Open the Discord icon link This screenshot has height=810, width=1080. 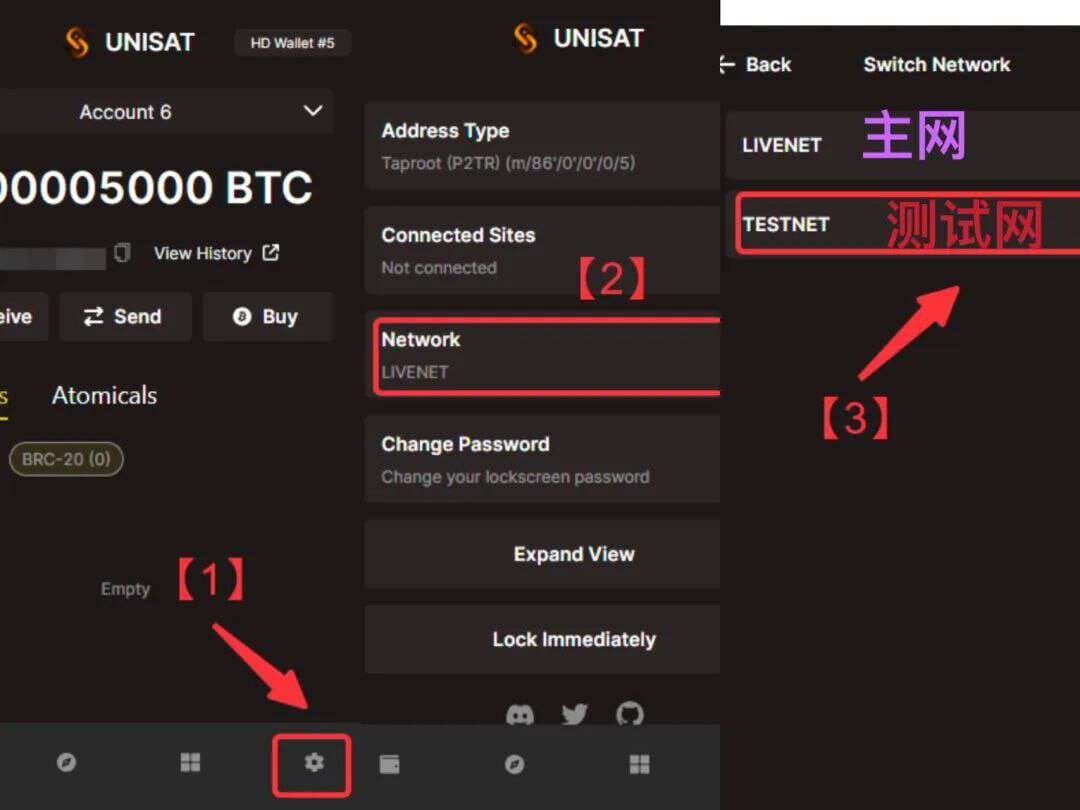pos(520,715)
